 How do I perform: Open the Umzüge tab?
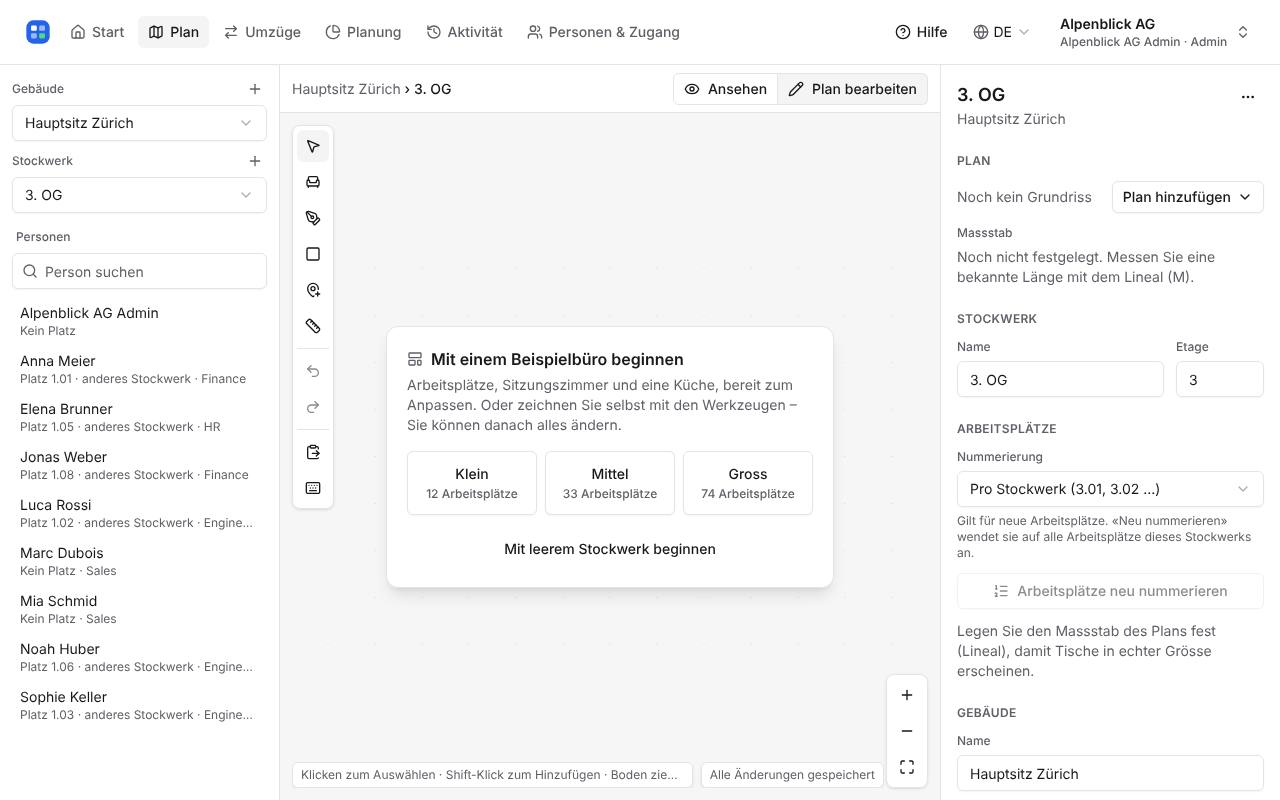coord(262,32)
